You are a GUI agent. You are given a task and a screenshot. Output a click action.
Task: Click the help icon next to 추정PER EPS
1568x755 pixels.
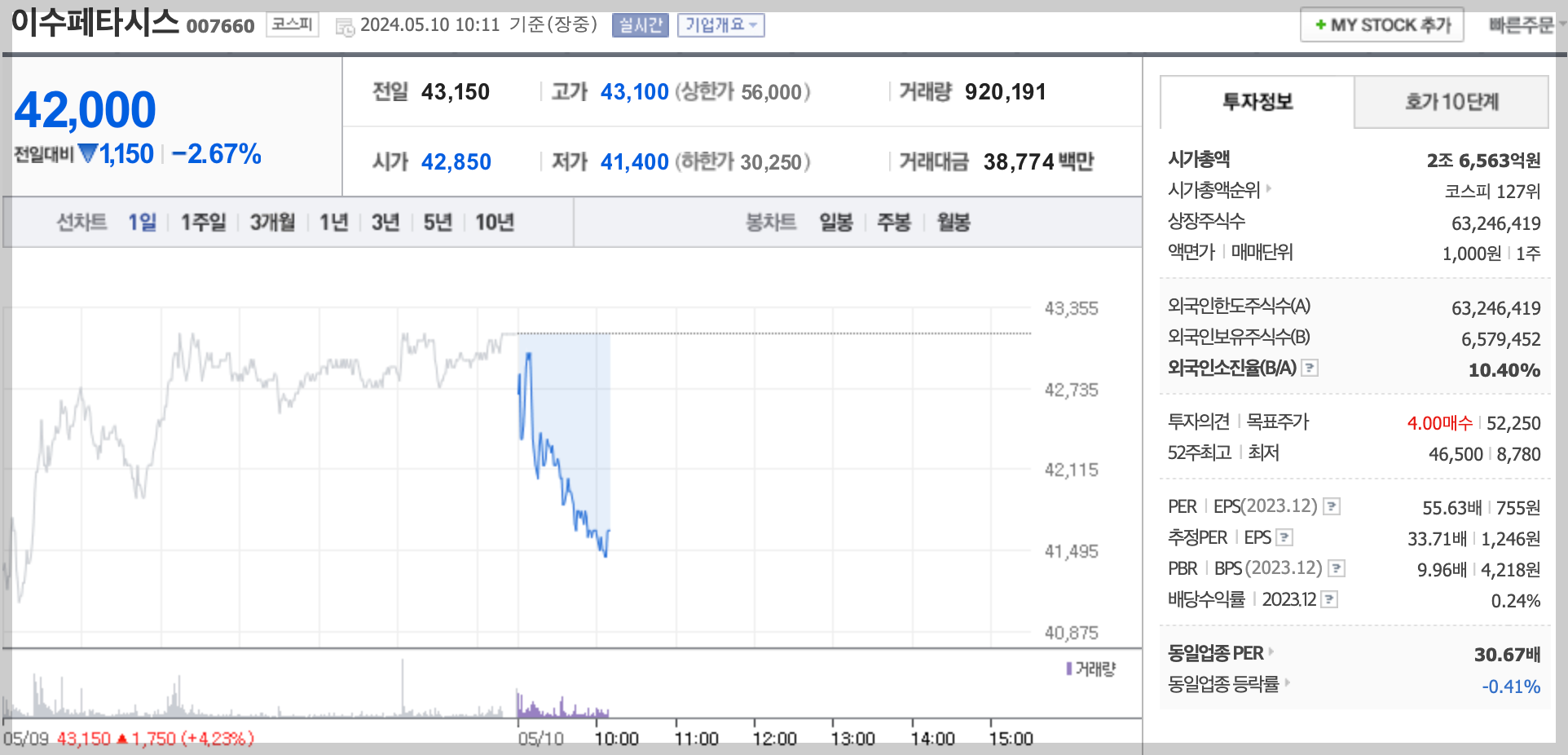coord(1285,537)
